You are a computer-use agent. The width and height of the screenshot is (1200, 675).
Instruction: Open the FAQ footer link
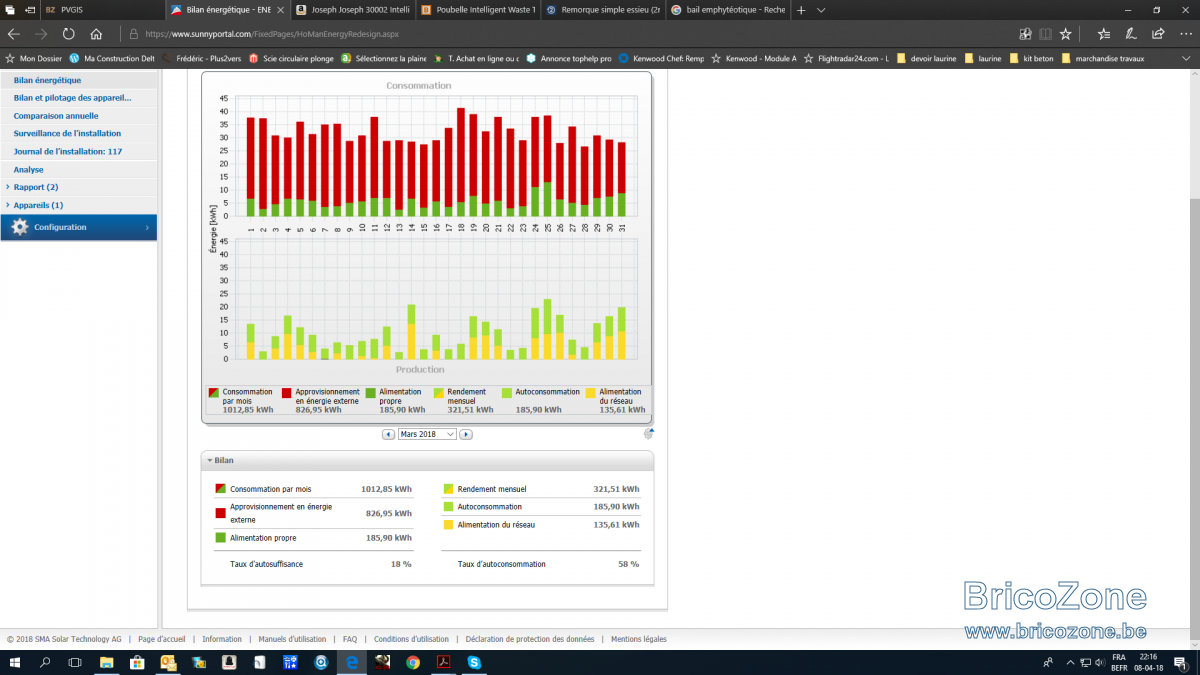pyautogui.click(x=350, y=639)
